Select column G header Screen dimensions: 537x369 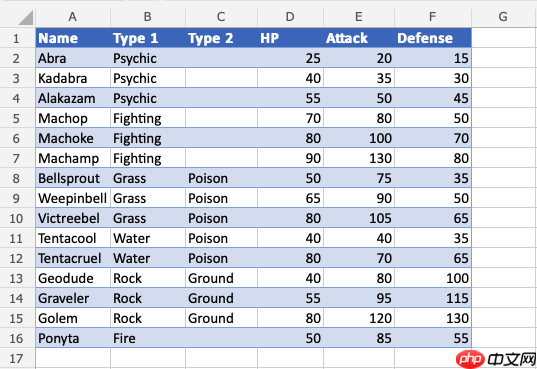tap(503, 17)
